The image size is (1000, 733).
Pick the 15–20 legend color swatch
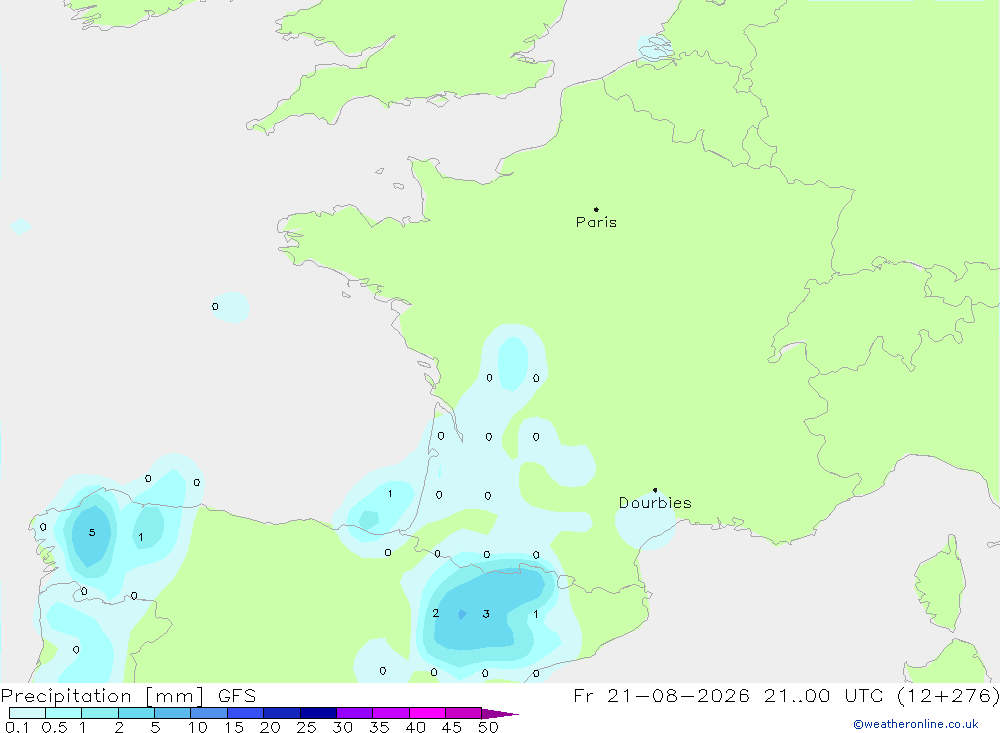[246, 713]
